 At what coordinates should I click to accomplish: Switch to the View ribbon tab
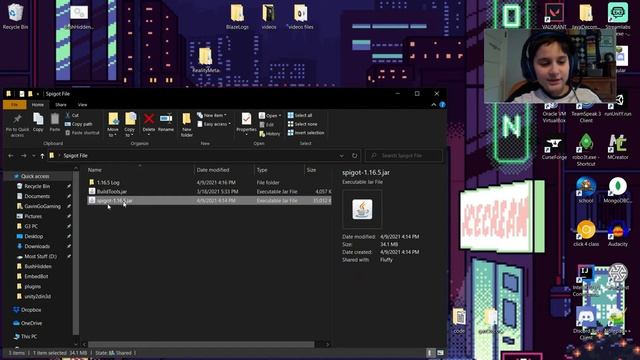pyautogui.click(x=82, y=105)
